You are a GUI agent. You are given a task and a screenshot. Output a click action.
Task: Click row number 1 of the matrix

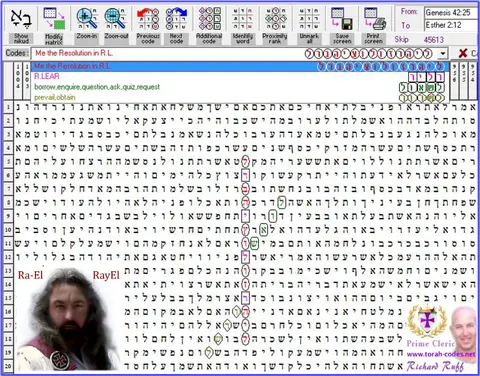[x=8, y=107]
